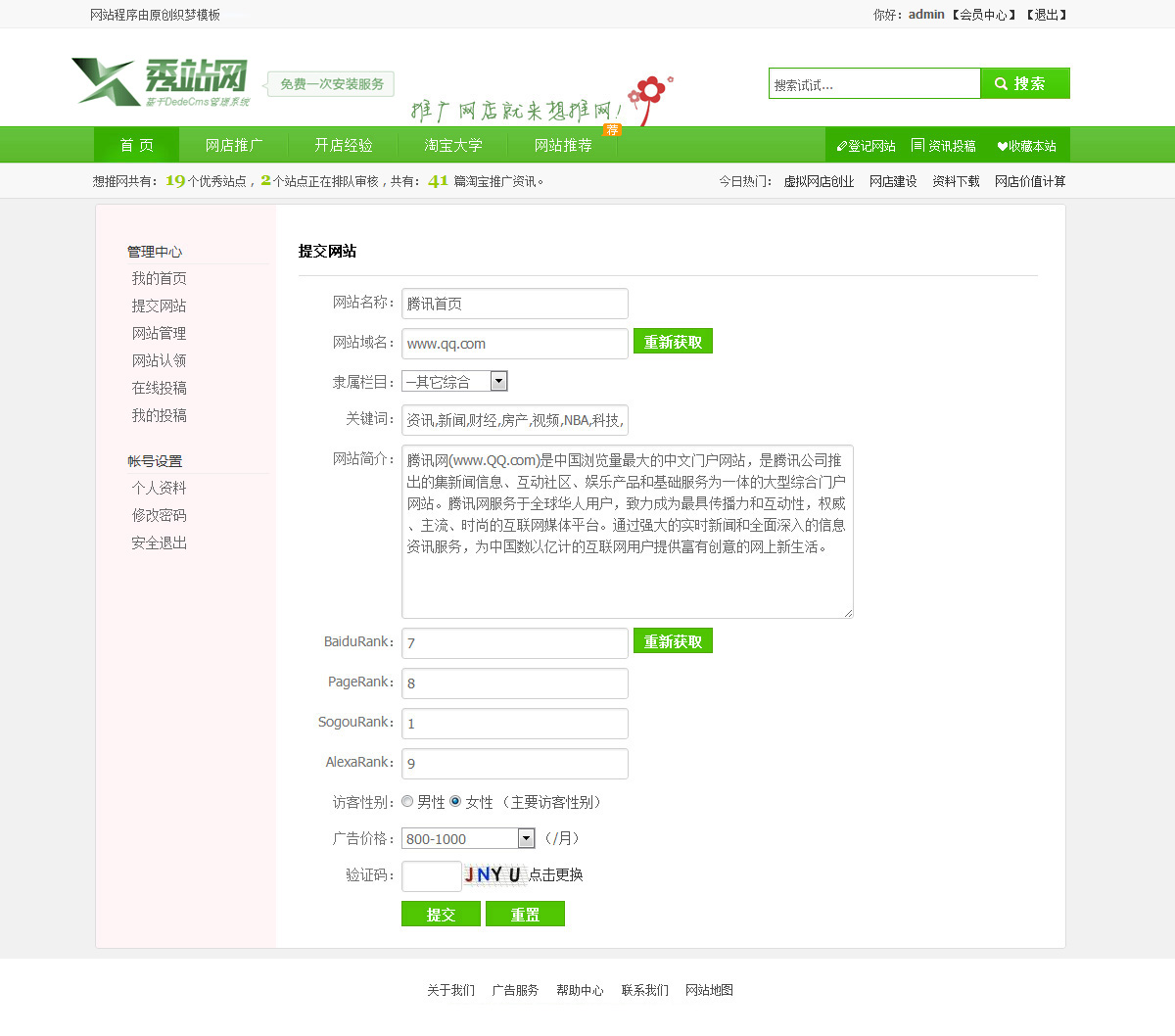Image resolution: width=1175 pixels, height=1036 pixels.
Task: Click into the 验证码 input box
Action: tap(431, 875)
